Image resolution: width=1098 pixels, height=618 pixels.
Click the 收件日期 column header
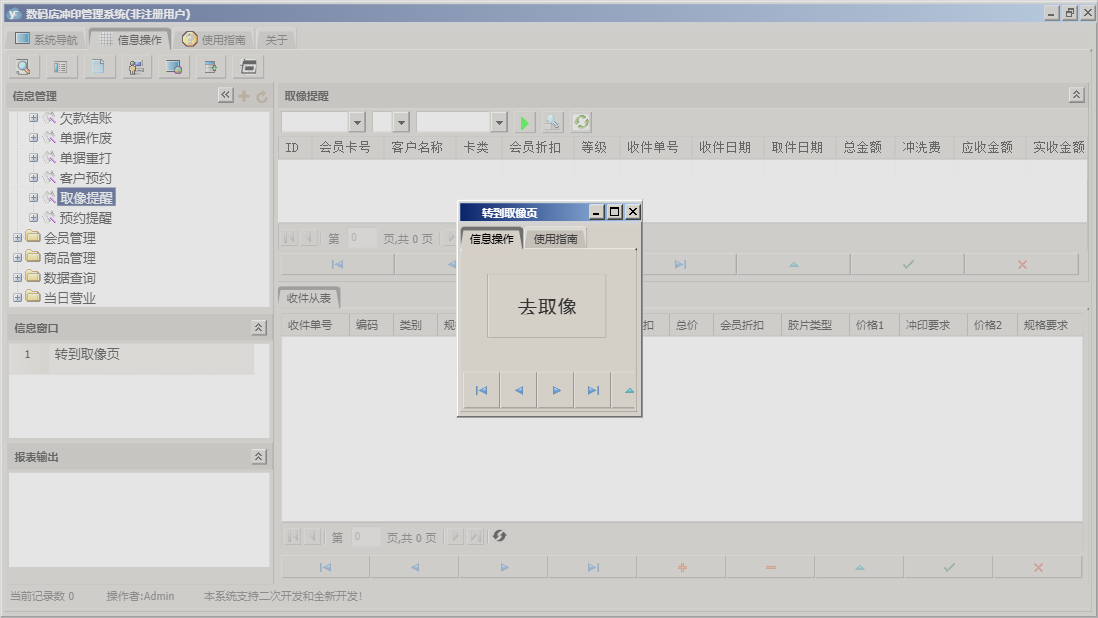(725, 147)
